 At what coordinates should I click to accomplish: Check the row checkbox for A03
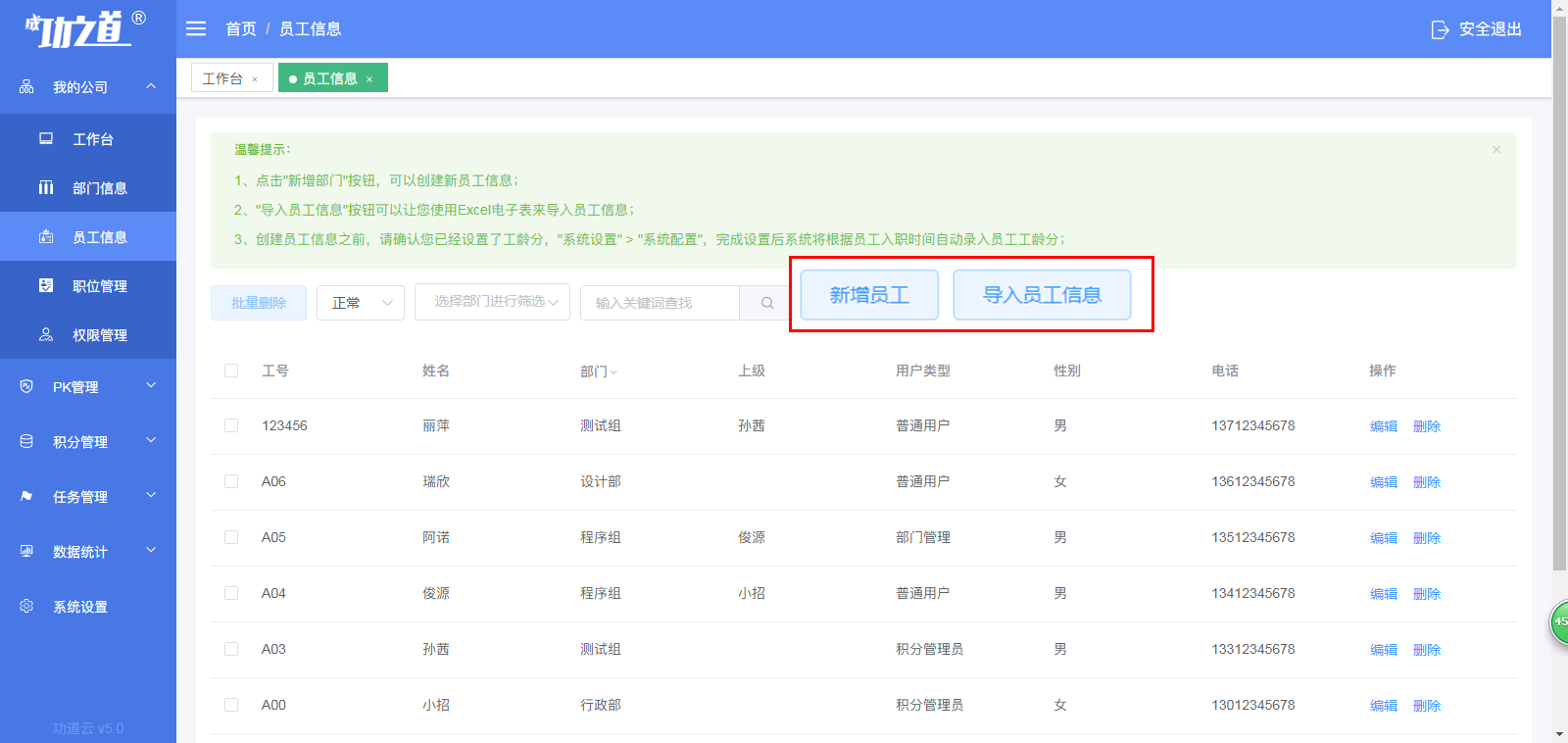(x=231, y=649)
